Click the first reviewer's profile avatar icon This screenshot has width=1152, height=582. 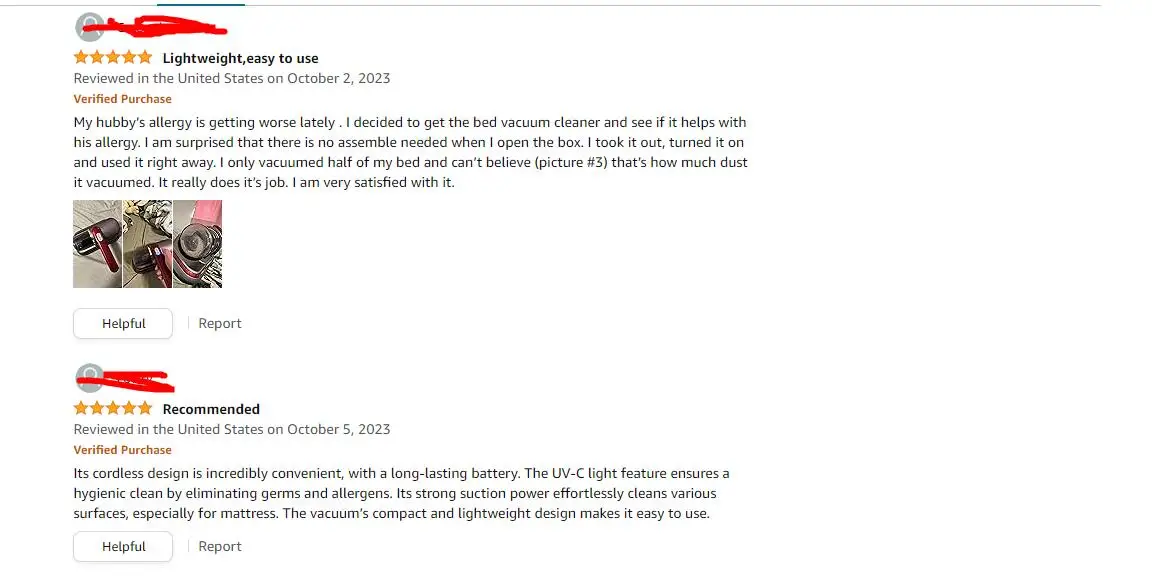pos(89,26)
